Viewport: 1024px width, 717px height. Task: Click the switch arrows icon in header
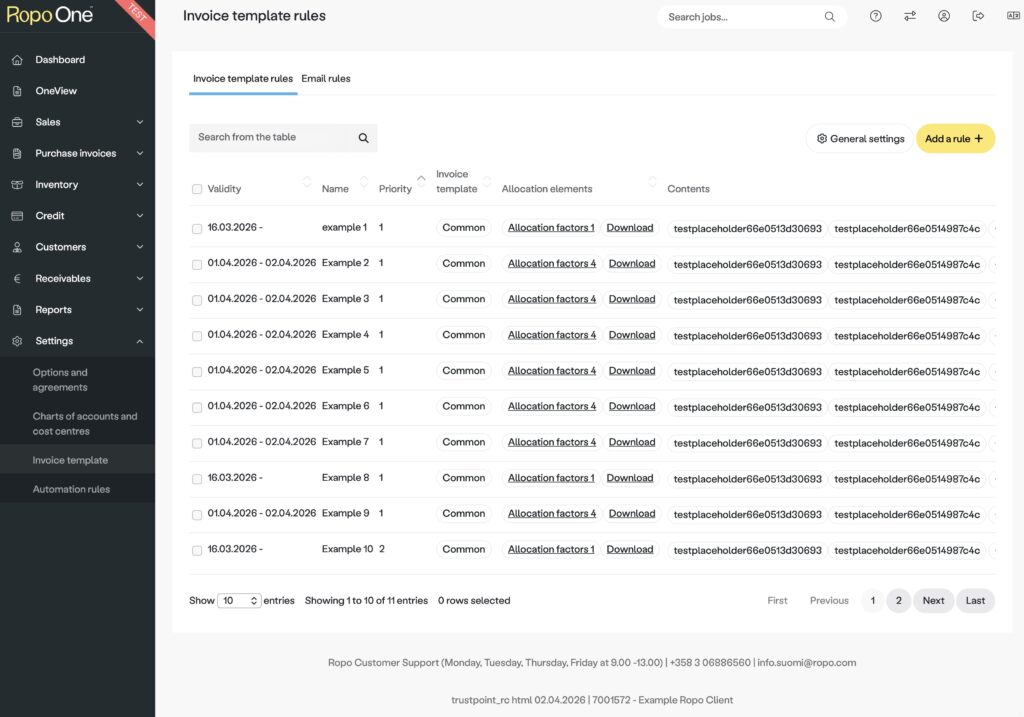click(x=910, y=16)
